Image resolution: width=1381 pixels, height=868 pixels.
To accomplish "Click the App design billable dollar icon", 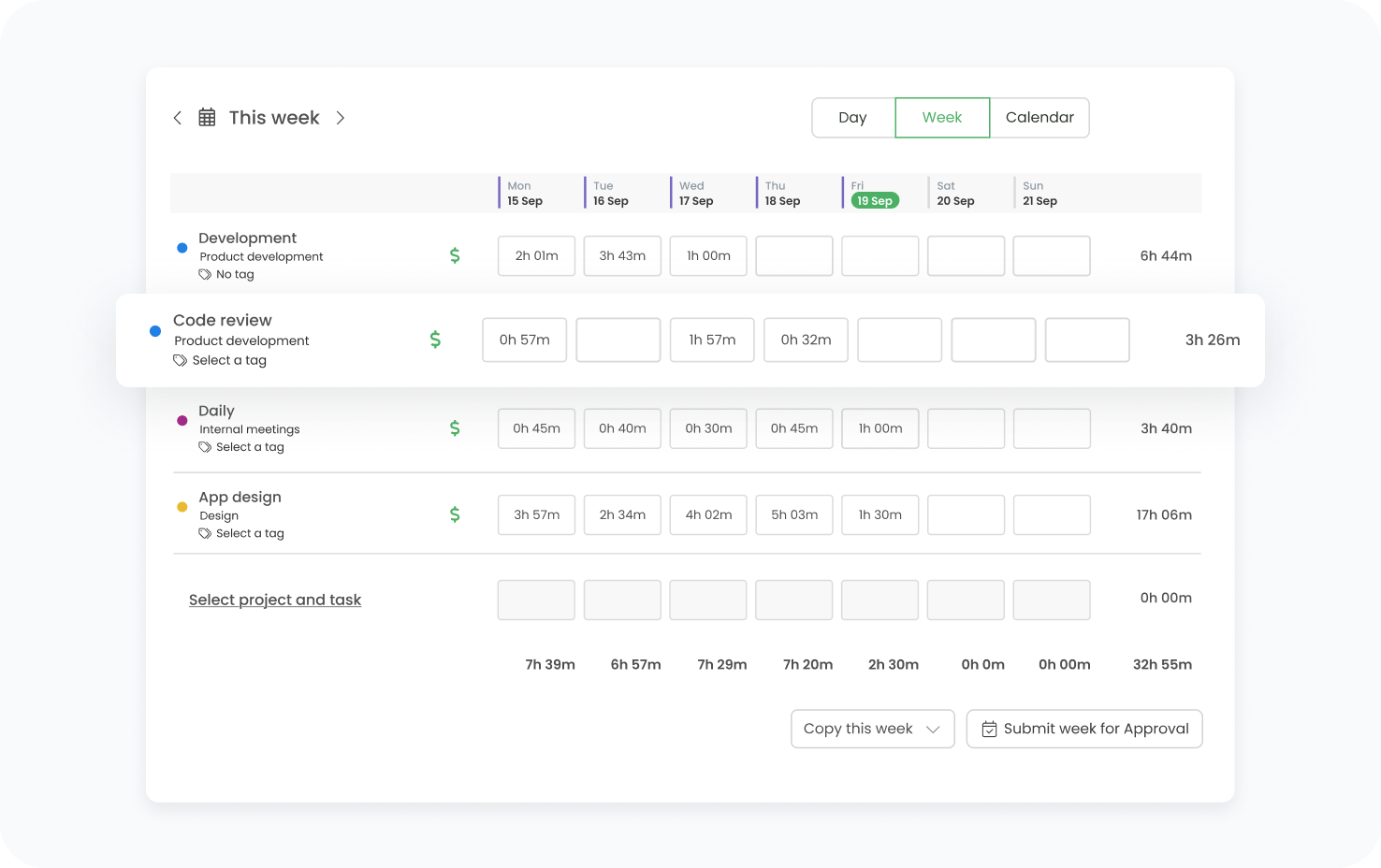I will point(455,514).
